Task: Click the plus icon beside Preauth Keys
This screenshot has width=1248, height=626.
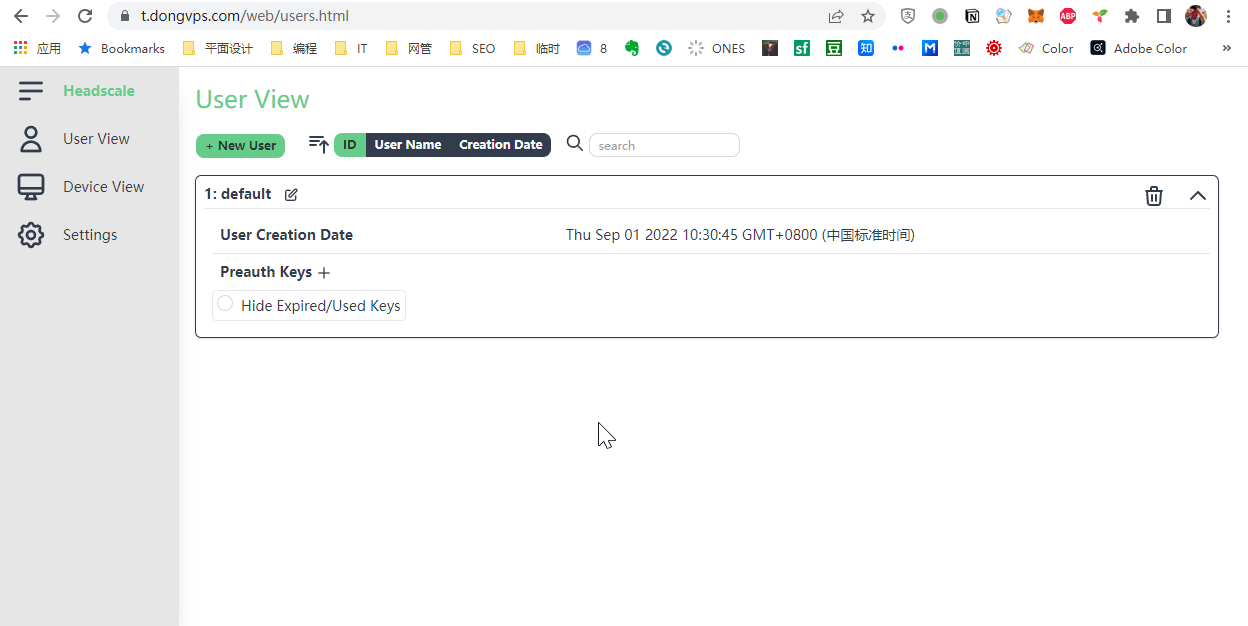Action: [324, 273]
